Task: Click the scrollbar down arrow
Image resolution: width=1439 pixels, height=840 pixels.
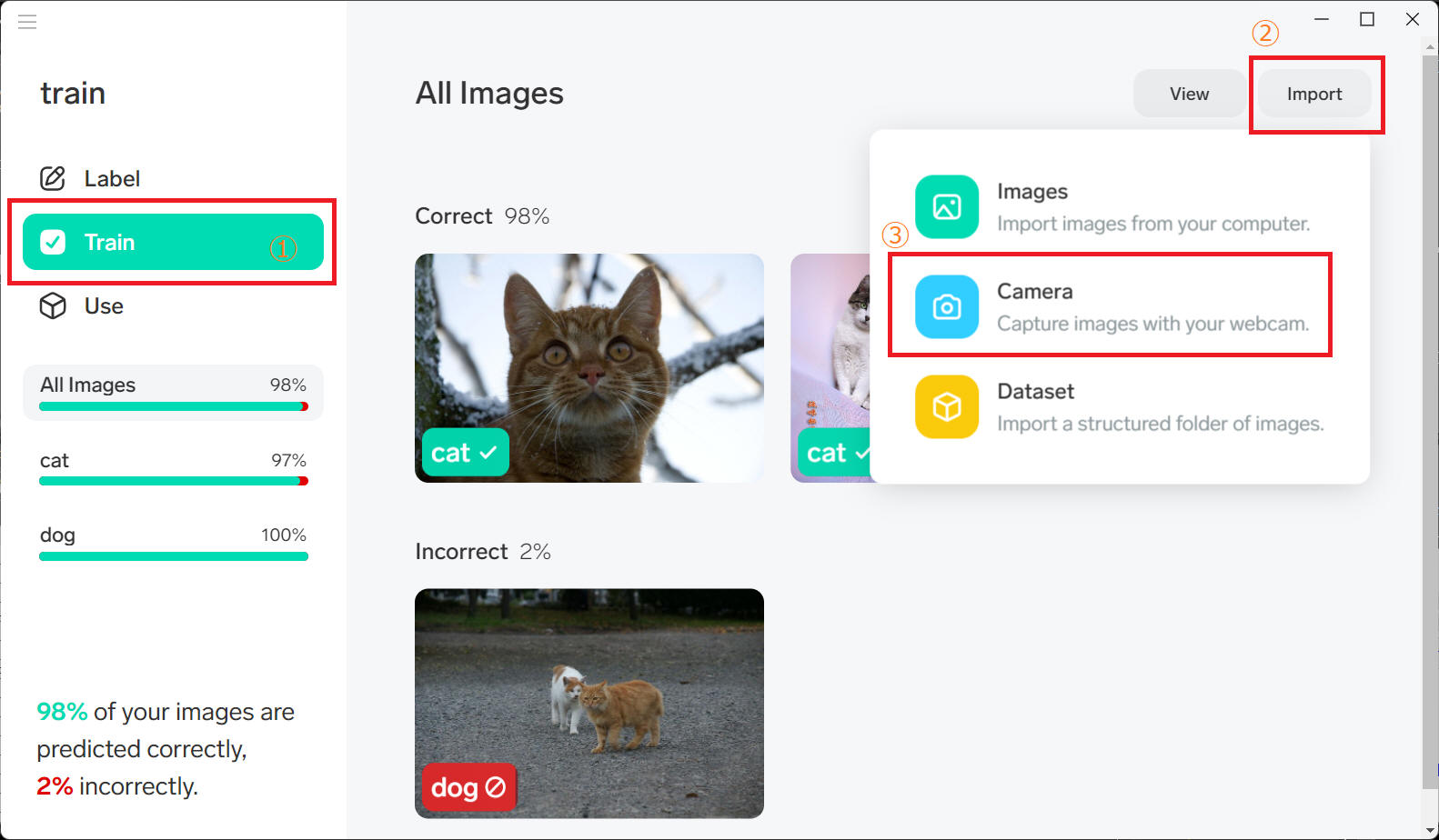Action: [x=1430, y=831]
